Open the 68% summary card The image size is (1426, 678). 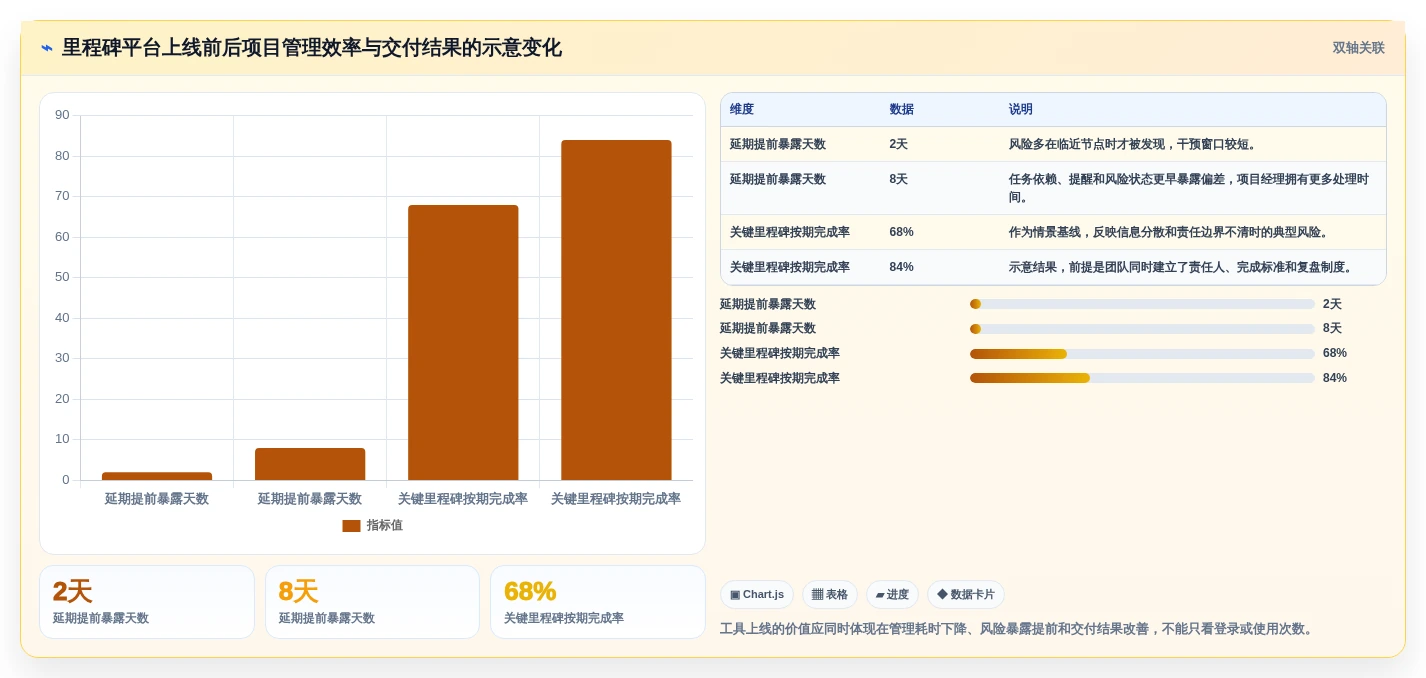point(598,602)
